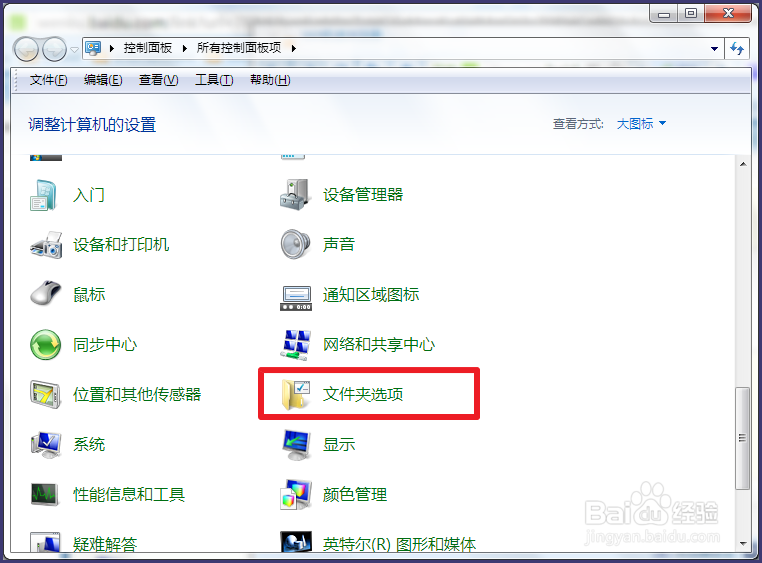The width and height of the screenshot is (762, 563).
Task: Open the green 同步中心 icon
Action: pyautogui.click(x=45, y=345)
